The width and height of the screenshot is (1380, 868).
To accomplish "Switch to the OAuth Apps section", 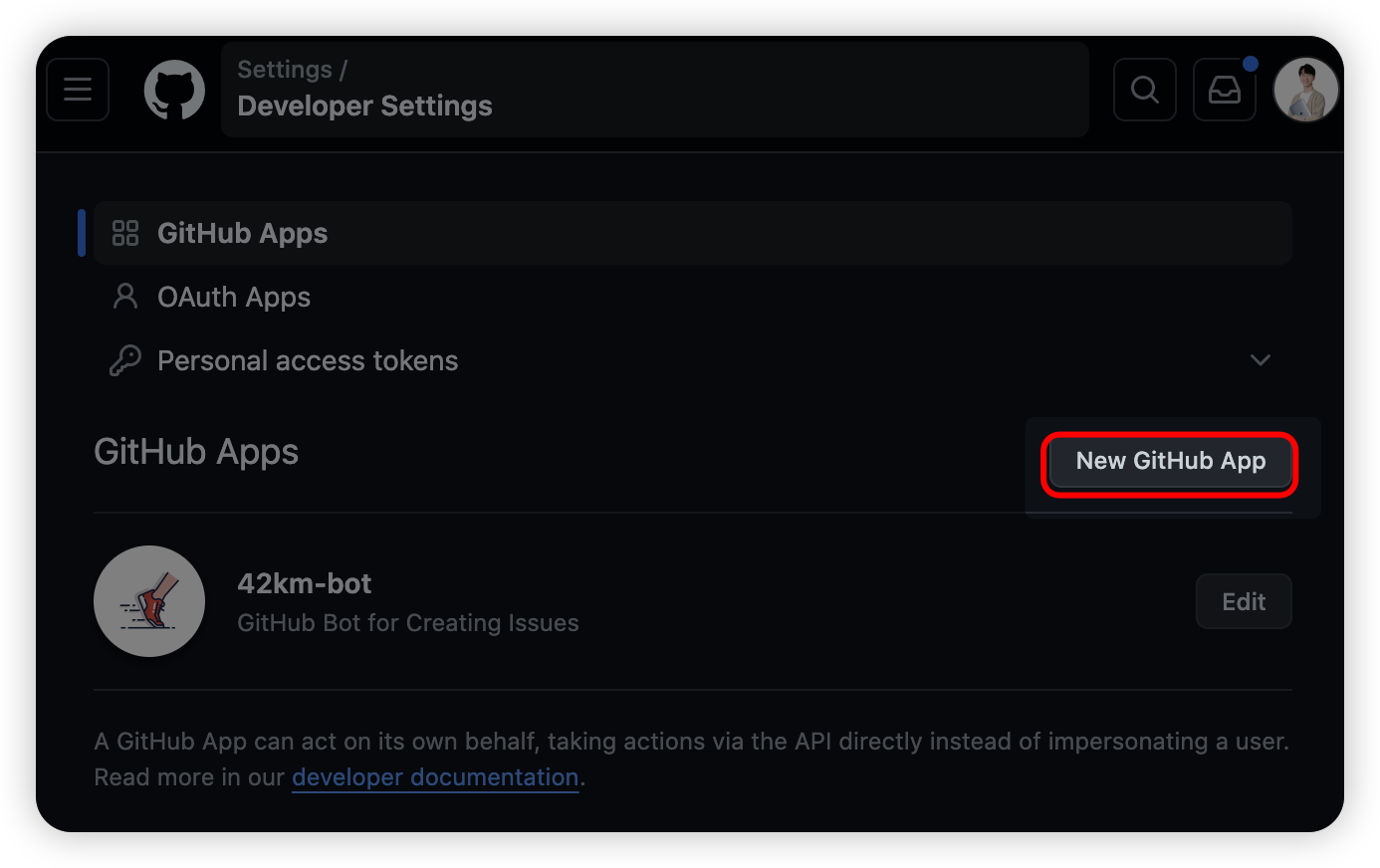I will coord(234,297).
